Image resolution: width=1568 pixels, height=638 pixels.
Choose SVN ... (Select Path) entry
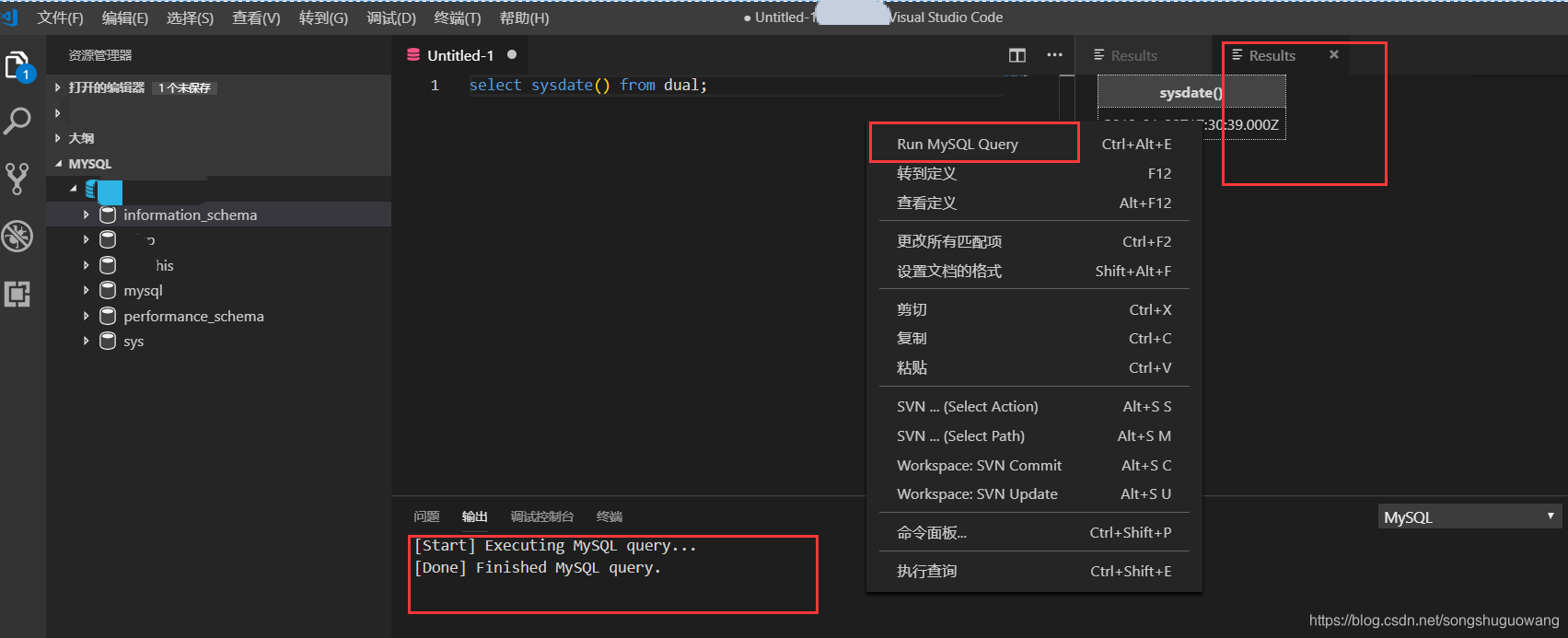coord(1034,435)
